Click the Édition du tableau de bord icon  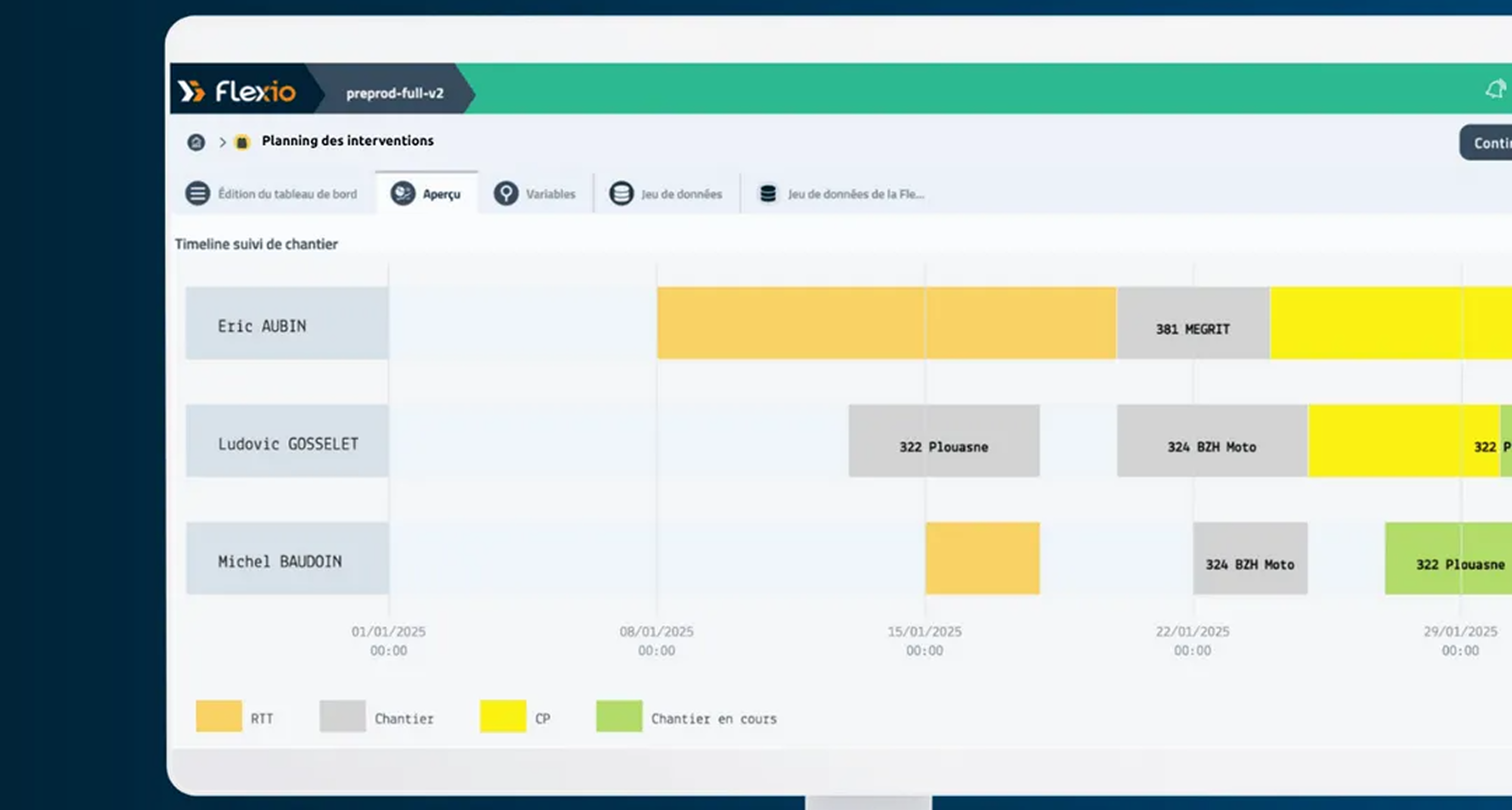(198, 193)
